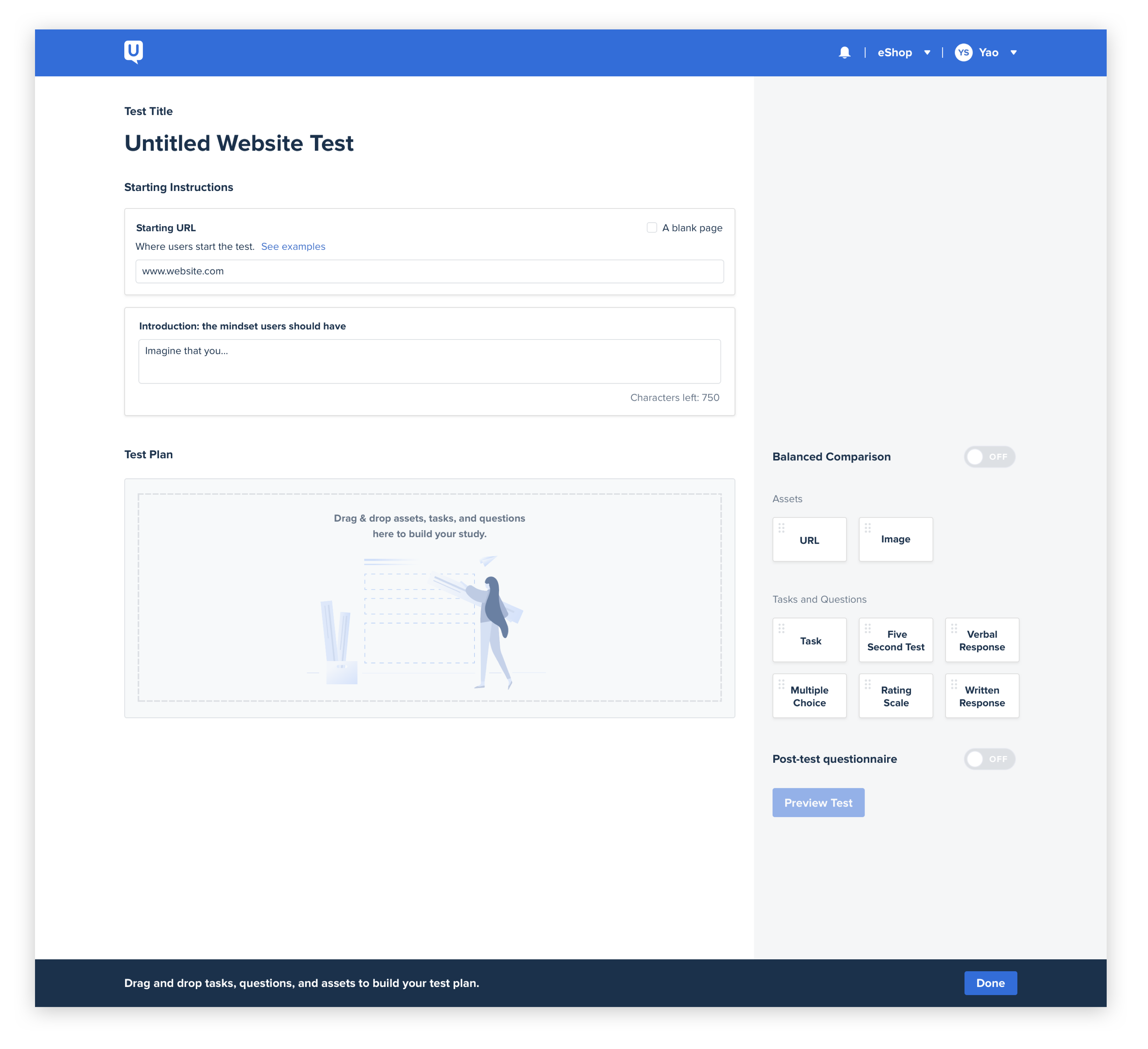Select the Five Second Test card

pyautogui.click(x=895, y=639)
